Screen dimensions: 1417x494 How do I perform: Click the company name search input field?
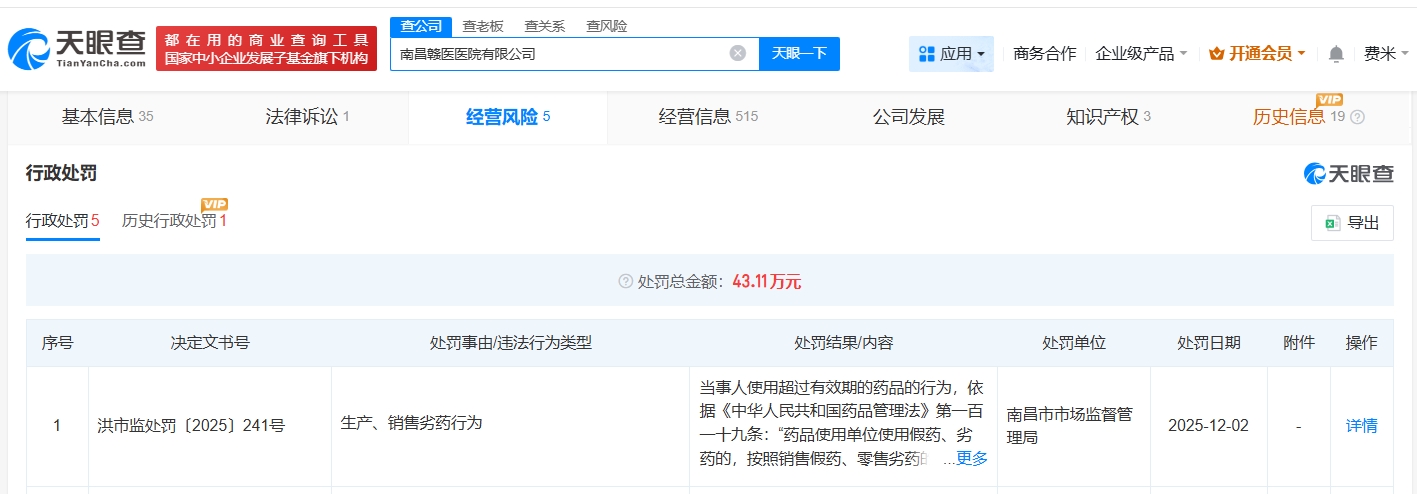pyautogui.click(x=560, y=54)
